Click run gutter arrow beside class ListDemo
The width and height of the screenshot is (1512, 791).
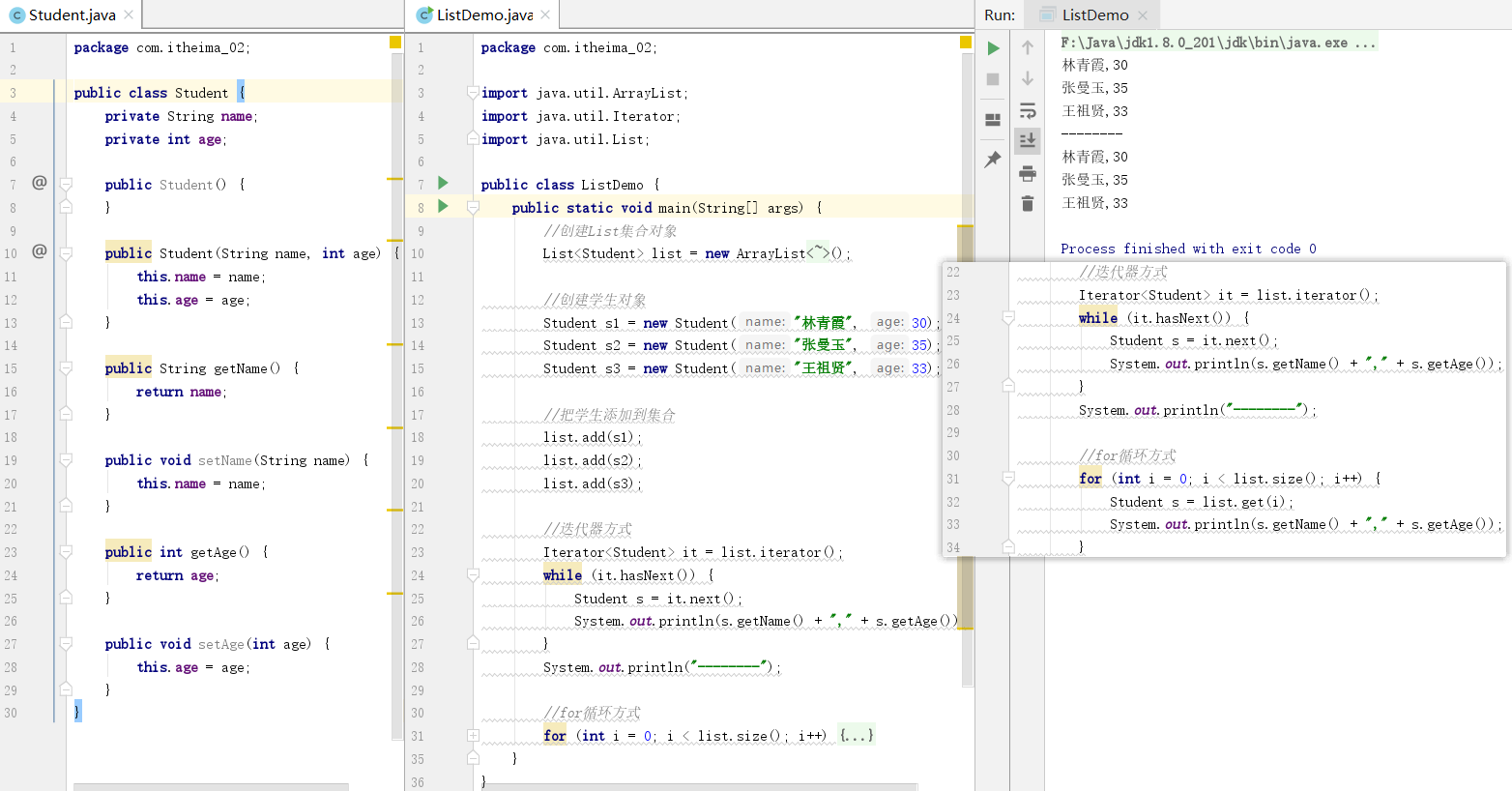(443, 183)
